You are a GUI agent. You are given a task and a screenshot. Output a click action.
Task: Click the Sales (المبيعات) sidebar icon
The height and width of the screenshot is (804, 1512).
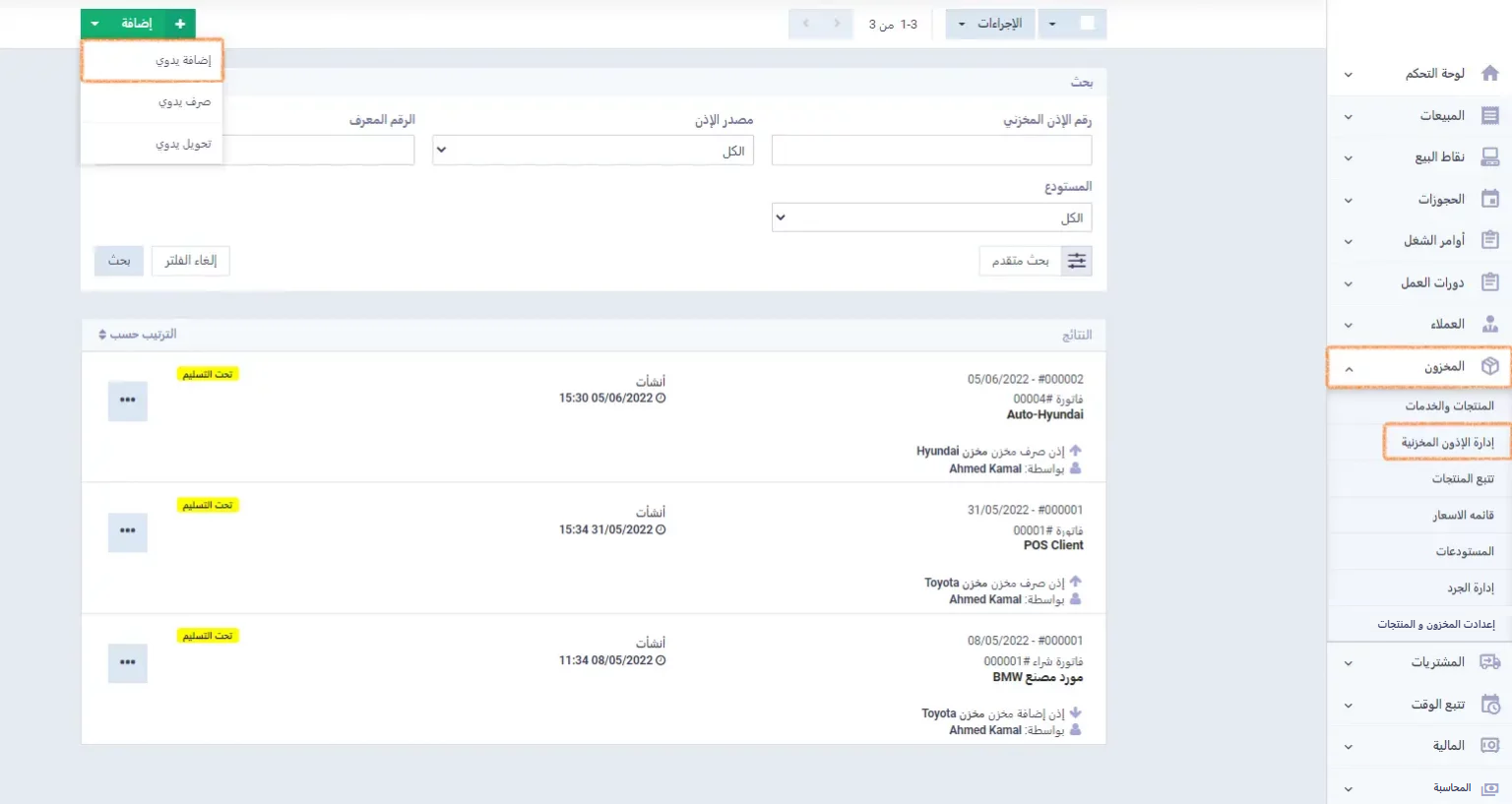tap(1489, 116)
